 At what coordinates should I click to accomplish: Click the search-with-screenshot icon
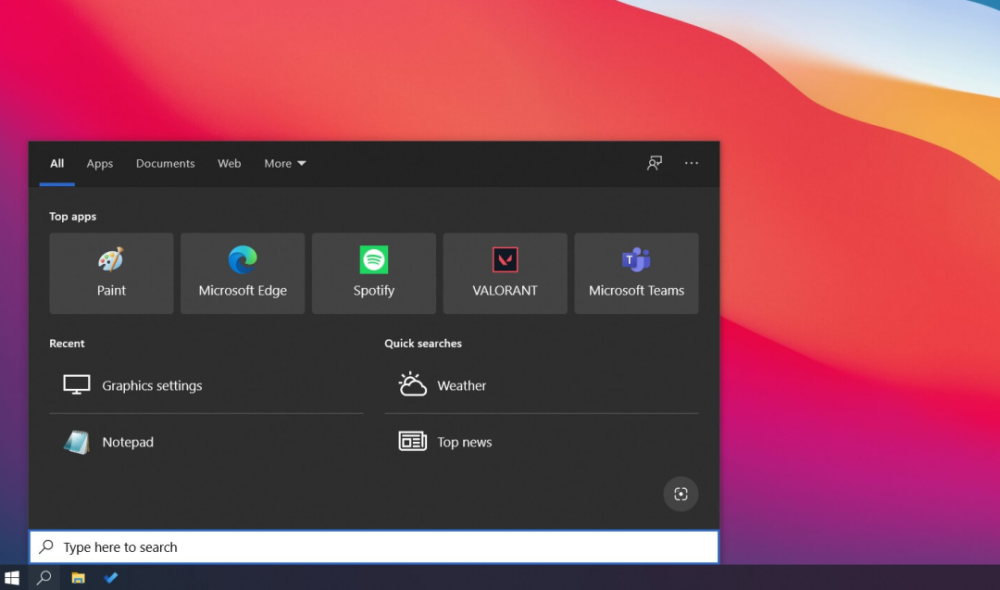point(680,494)
